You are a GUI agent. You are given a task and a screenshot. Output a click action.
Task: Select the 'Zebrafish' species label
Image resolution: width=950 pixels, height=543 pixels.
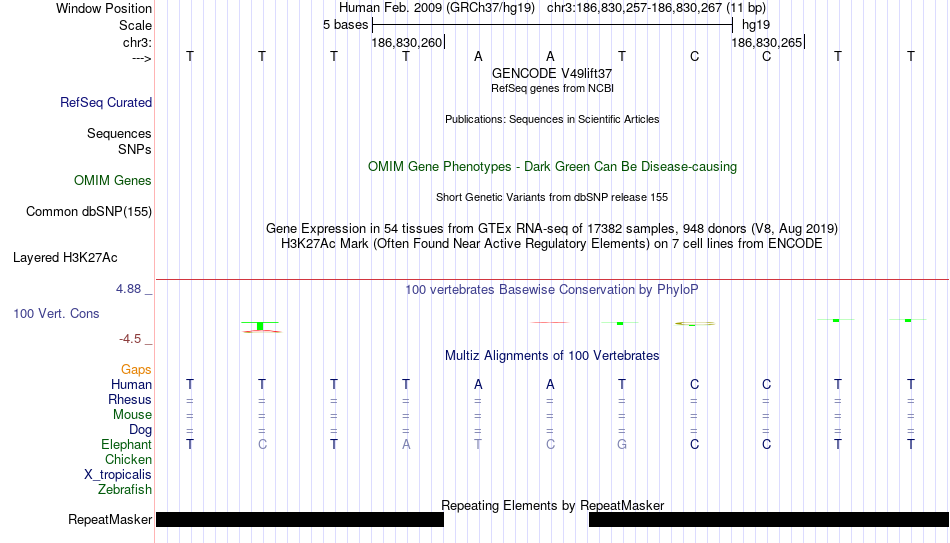(x=125, y=490)
